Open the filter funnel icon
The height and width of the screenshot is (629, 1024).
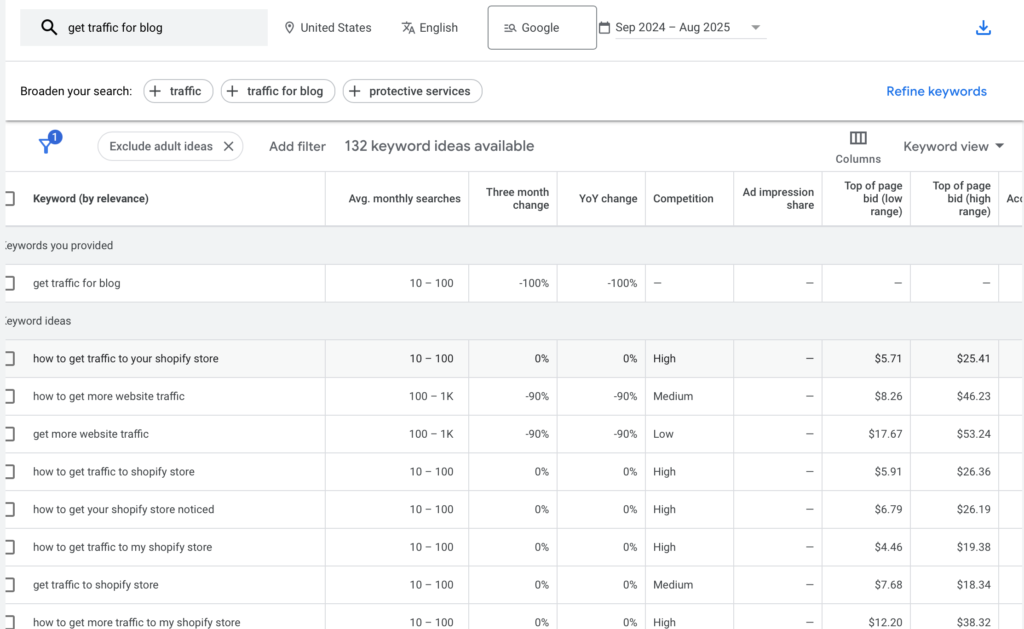(46, 146)
